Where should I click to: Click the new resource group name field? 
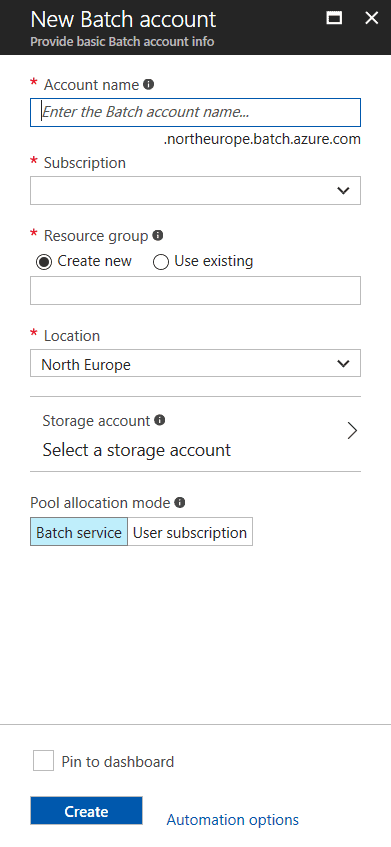196,291
